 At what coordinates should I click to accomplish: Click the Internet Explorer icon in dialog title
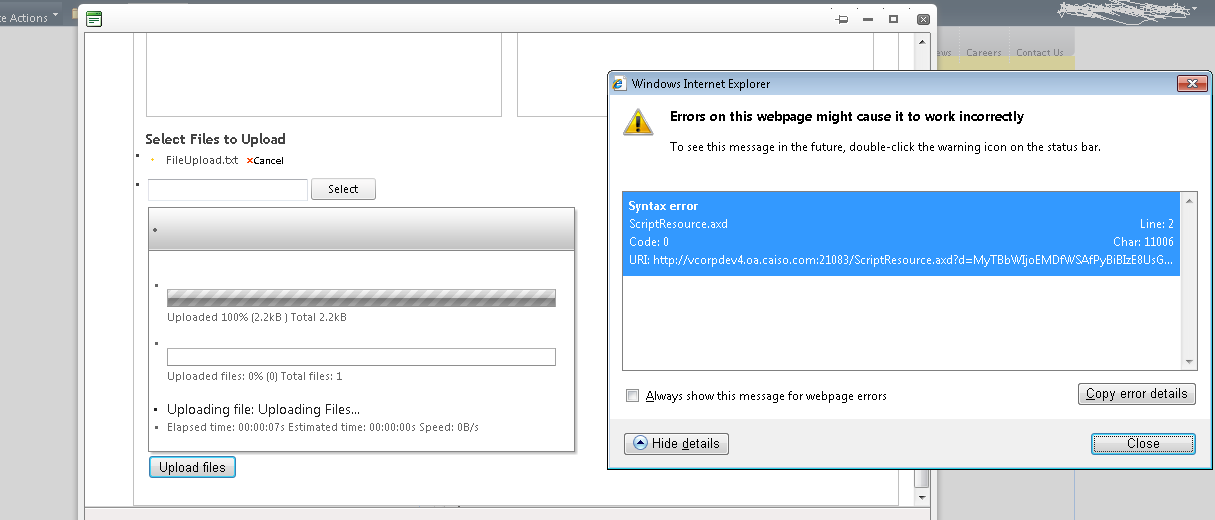pyautogui.click(x=619, y=84)
